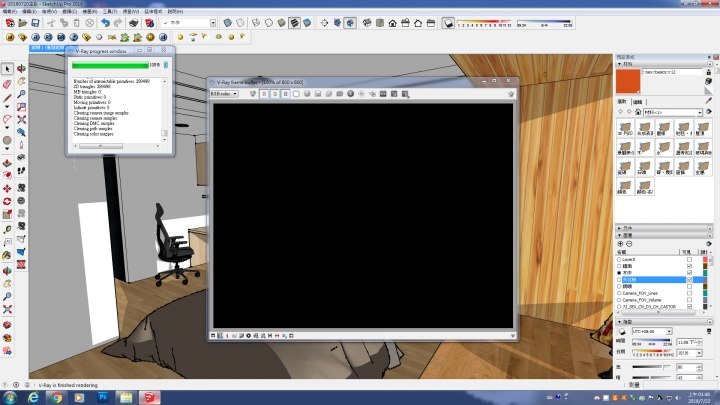Click the Print icon
Image resolution: width=720 pixels, height=405 pixels.
pos(134,22)
